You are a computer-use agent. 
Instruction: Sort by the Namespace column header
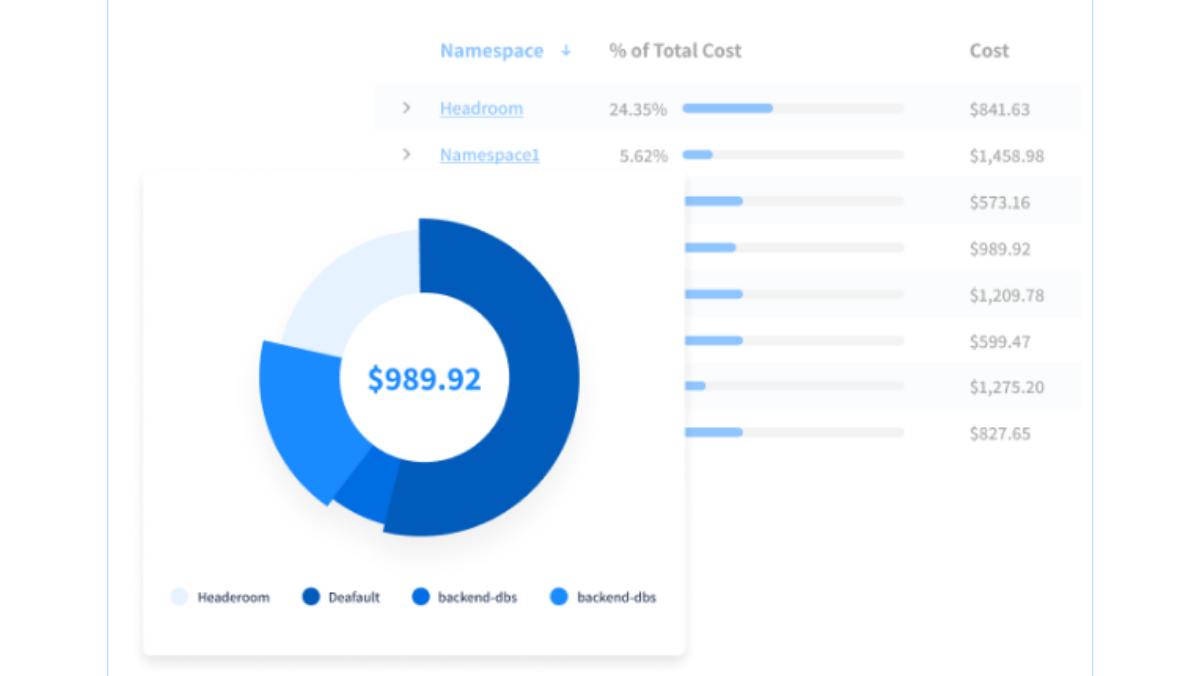click(x=491, y=51)
